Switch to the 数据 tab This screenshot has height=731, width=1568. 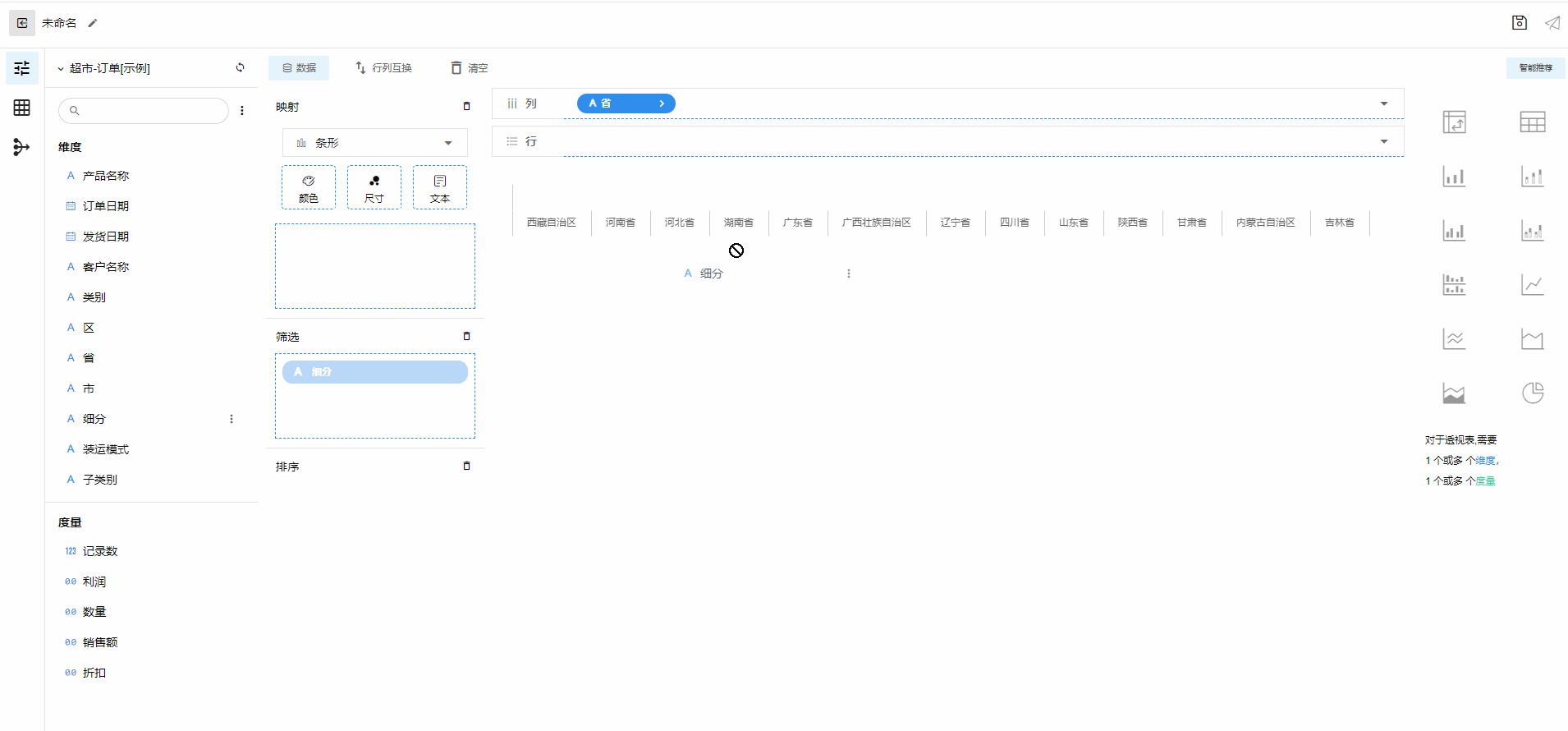[299, 68]
